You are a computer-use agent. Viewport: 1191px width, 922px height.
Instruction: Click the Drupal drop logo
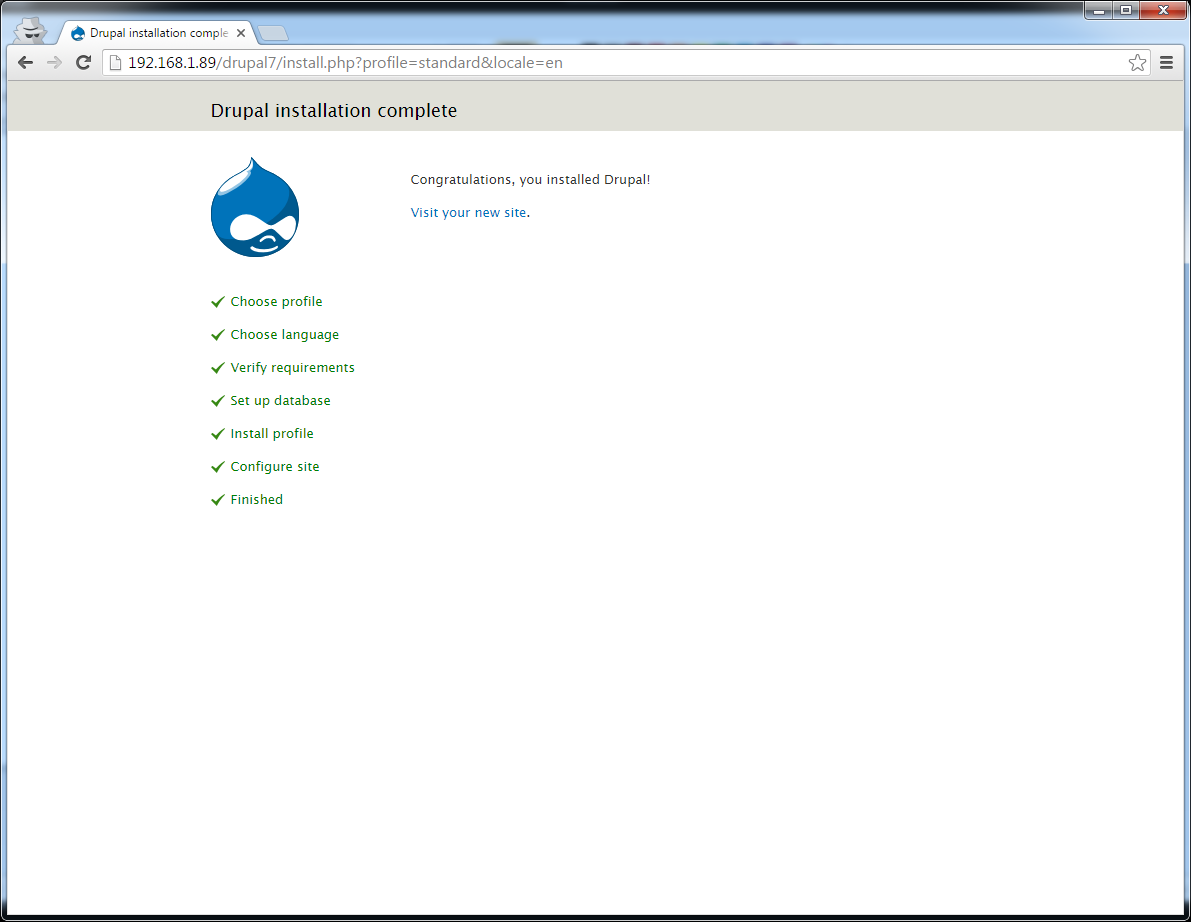coord(254,207)
